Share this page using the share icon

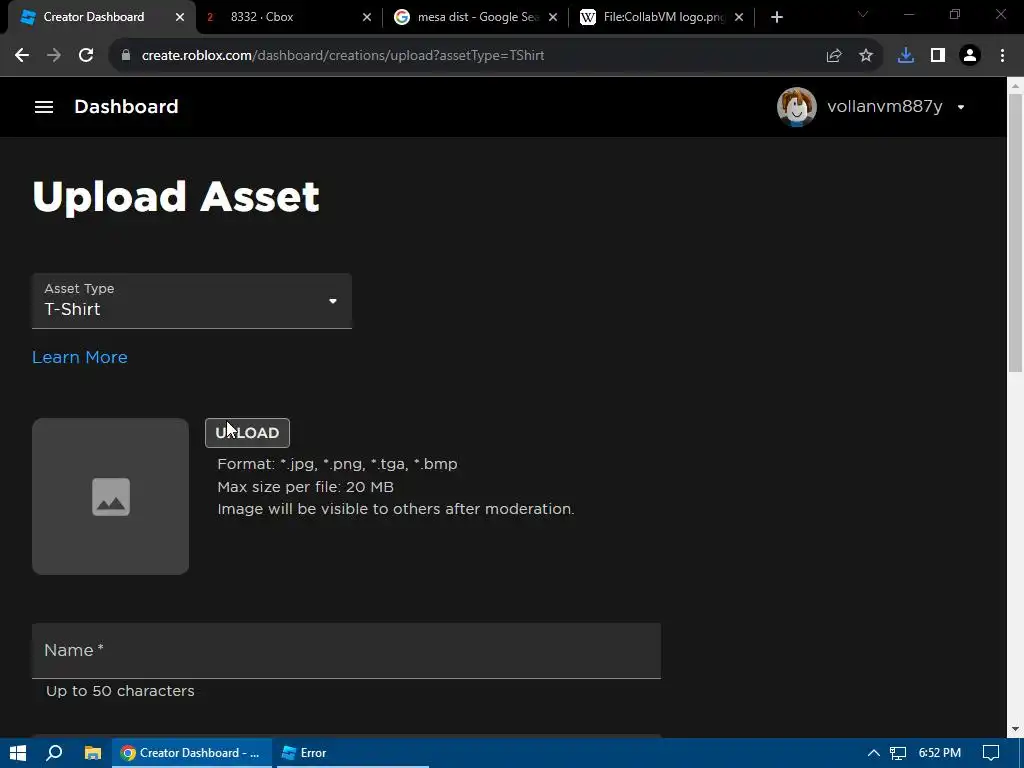tap(834, 56)
